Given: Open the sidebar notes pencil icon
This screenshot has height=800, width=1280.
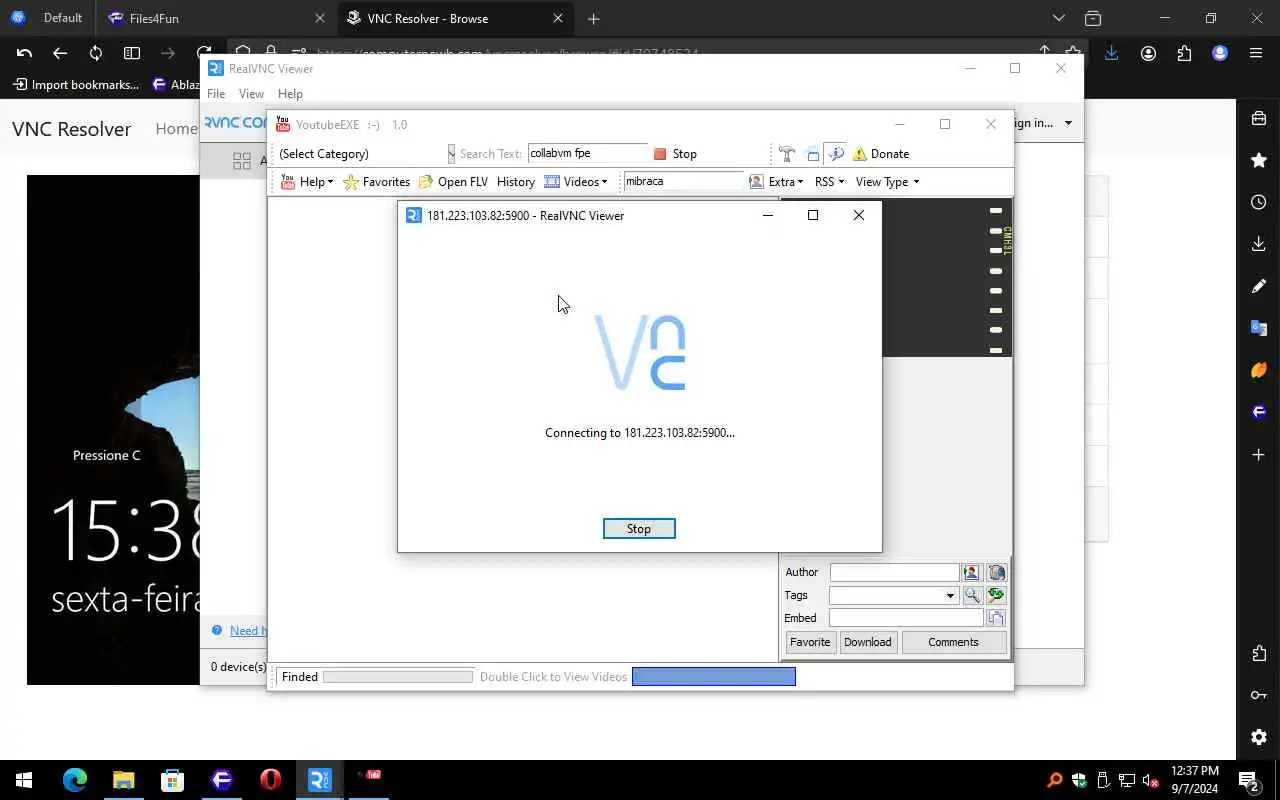Looking at the screenshot, I should 1259,286.
